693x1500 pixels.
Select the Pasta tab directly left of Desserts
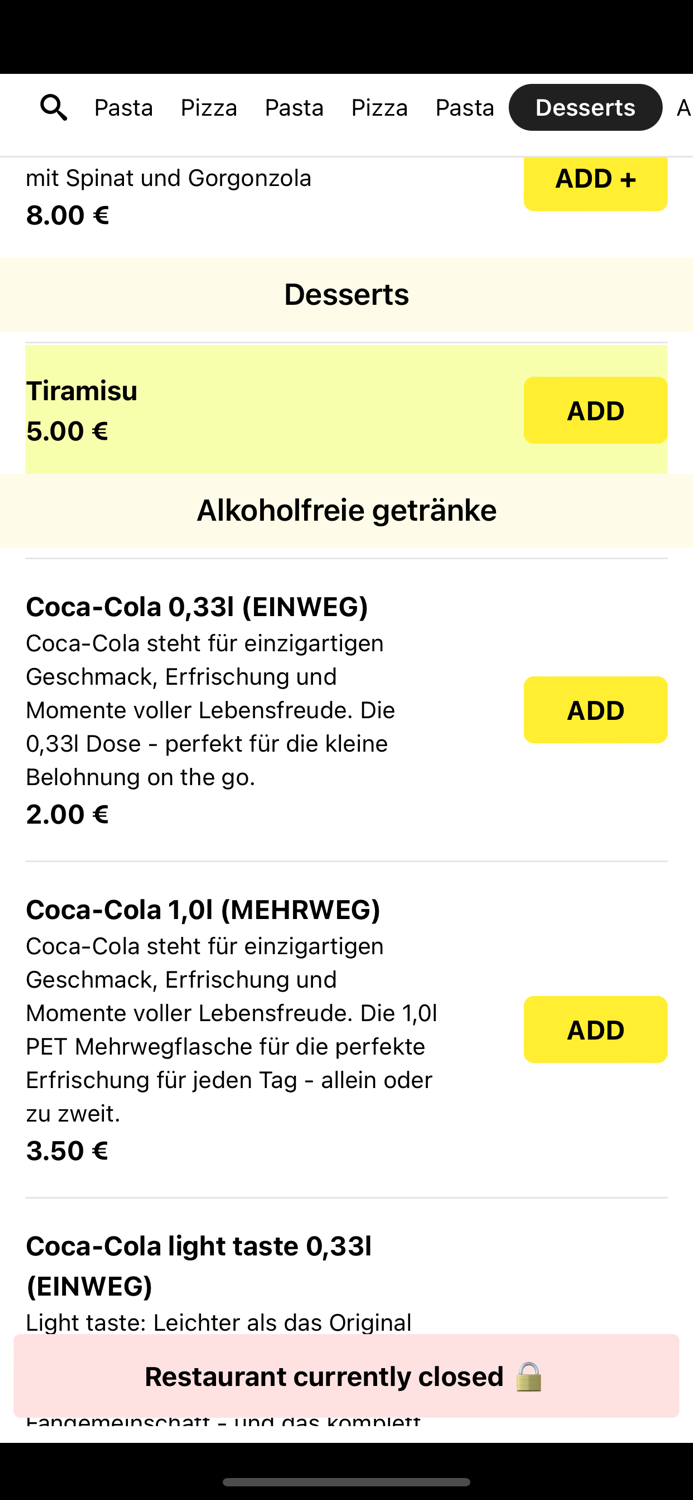point(464,107)
